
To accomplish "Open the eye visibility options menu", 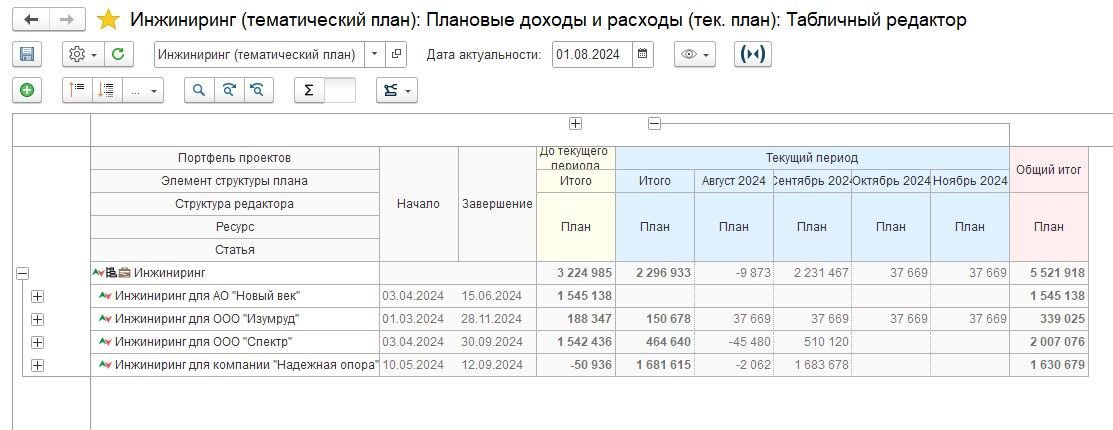I will coord(694,55).
